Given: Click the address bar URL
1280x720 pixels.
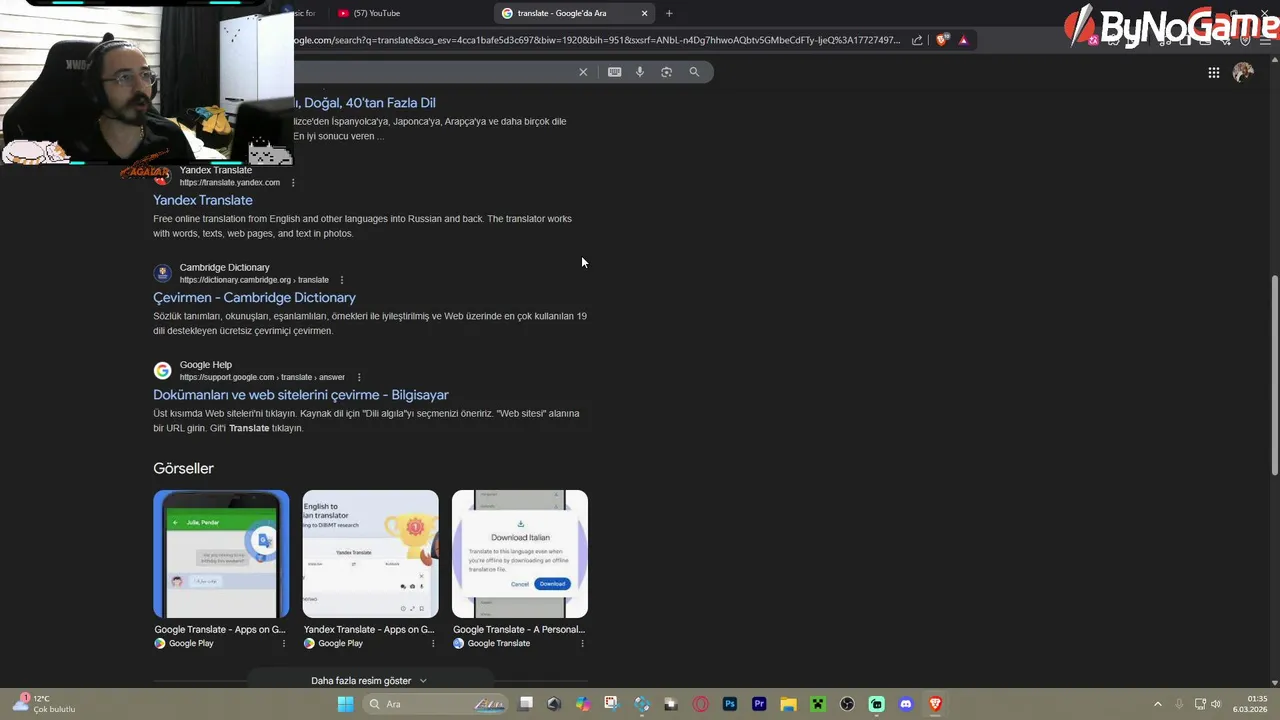Looking at the screenshot, I should [x=597, y=40].
